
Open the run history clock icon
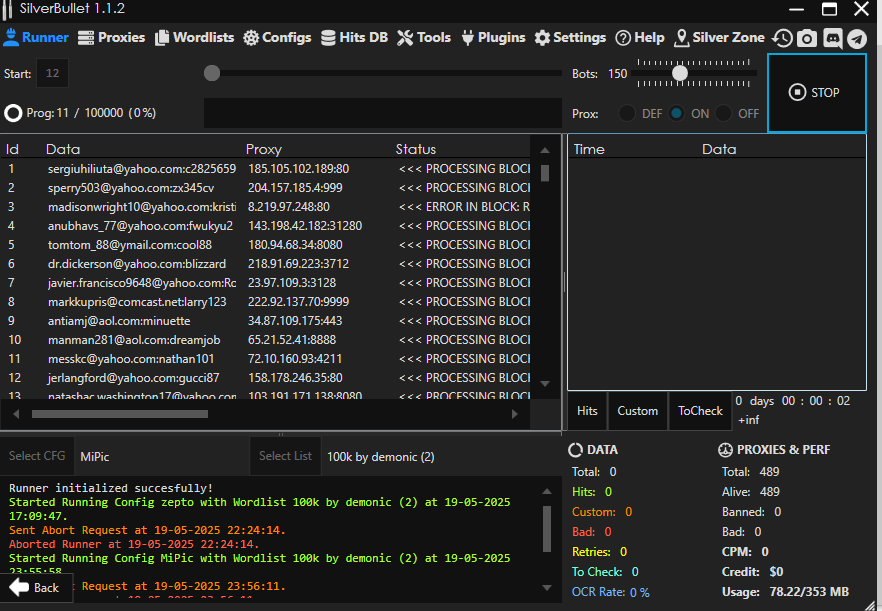tap(782, 38)
